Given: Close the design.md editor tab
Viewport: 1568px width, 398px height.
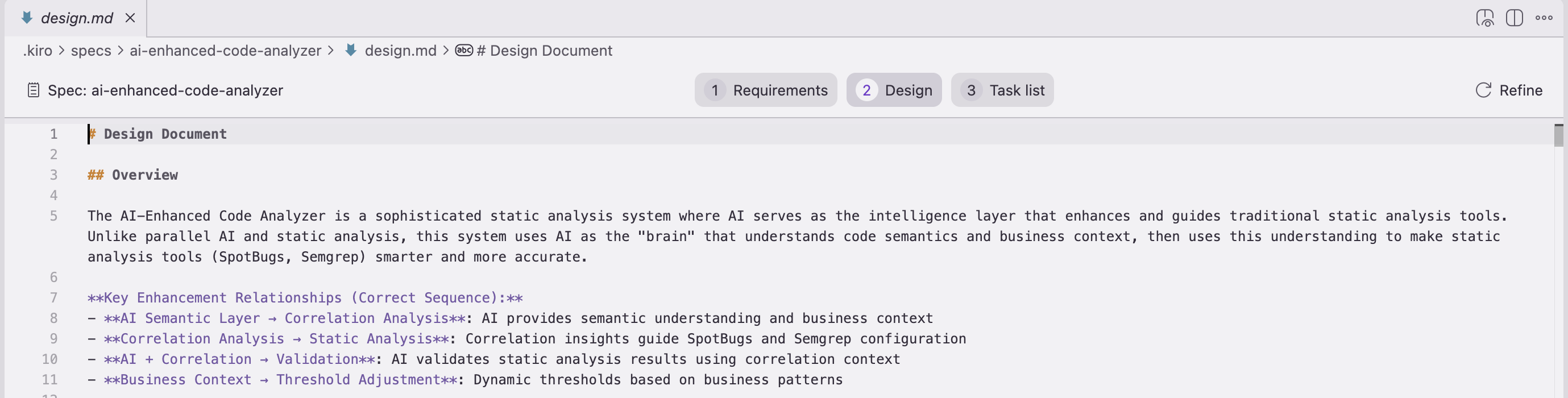Looking at the screenshot, I should [x=130, y=18].
